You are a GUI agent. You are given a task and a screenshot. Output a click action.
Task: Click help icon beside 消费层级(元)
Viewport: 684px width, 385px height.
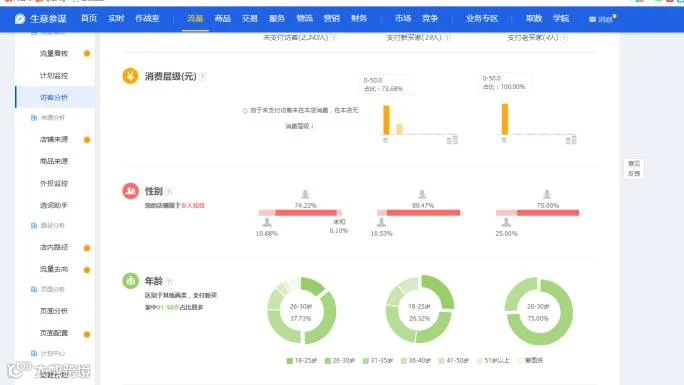click(202, 77)
